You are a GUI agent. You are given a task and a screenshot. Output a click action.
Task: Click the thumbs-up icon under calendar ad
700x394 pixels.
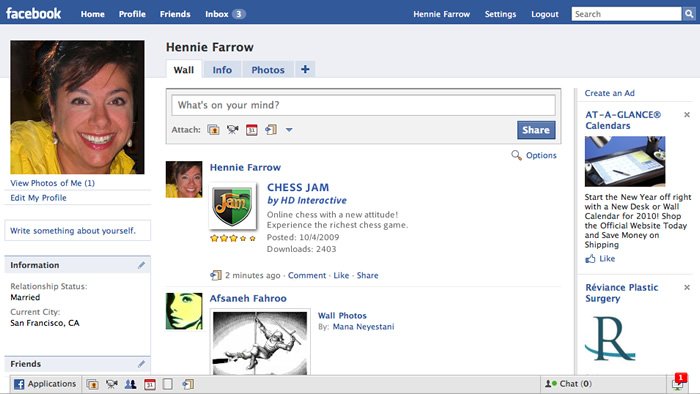coord(590,258)
